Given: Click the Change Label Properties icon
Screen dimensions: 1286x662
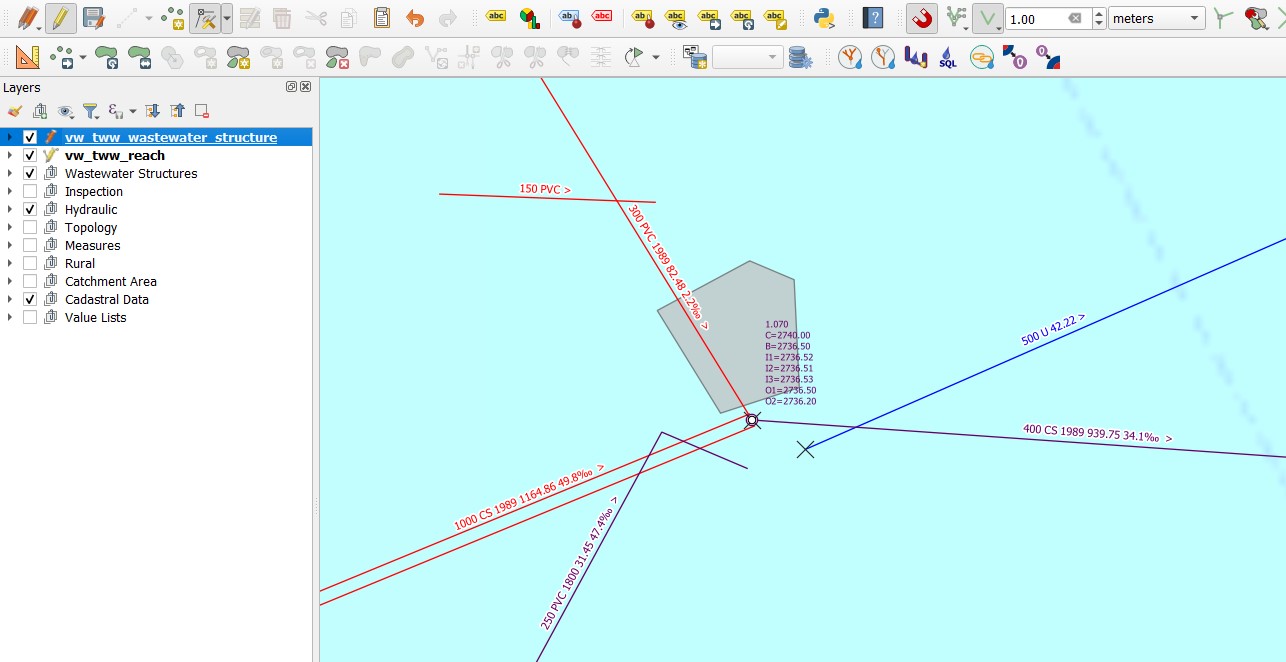Looking at the screenshot, I should pos(774,18).
